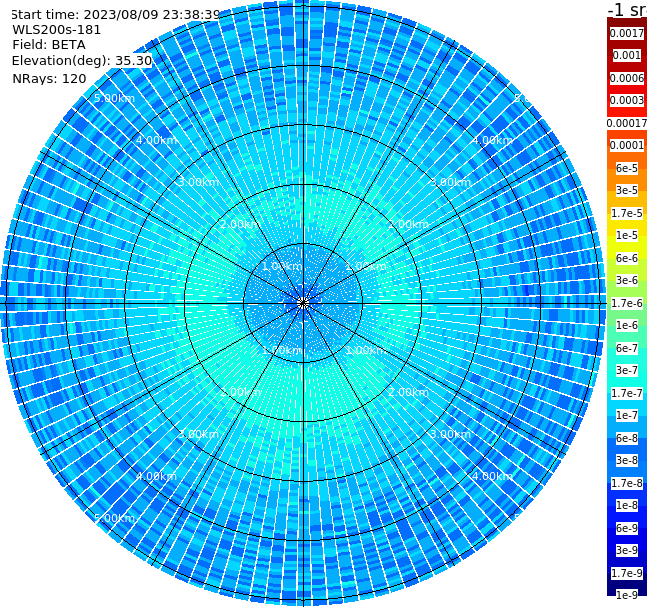Click the 0.001 colorbar value

coord(627,55)
